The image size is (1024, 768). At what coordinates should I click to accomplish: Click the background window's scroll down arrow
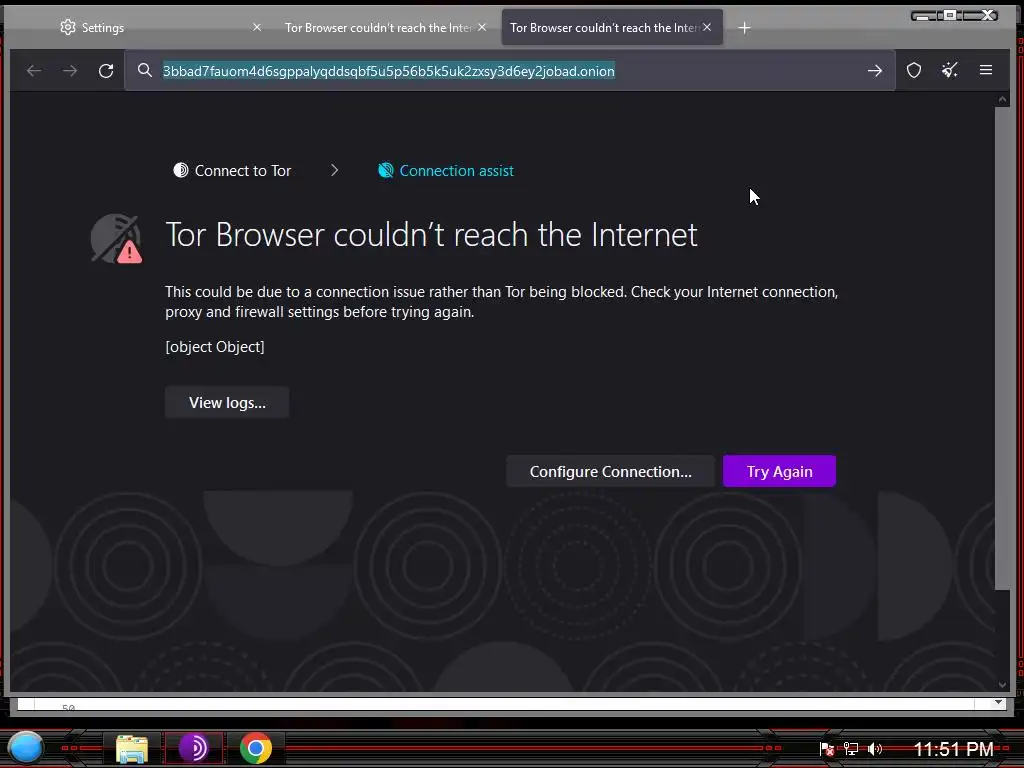click(998, 702)
